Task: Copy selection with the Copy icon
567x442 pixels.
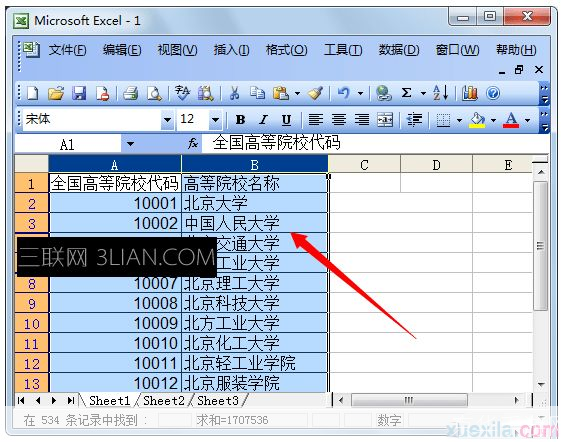Action: point(257,93)
